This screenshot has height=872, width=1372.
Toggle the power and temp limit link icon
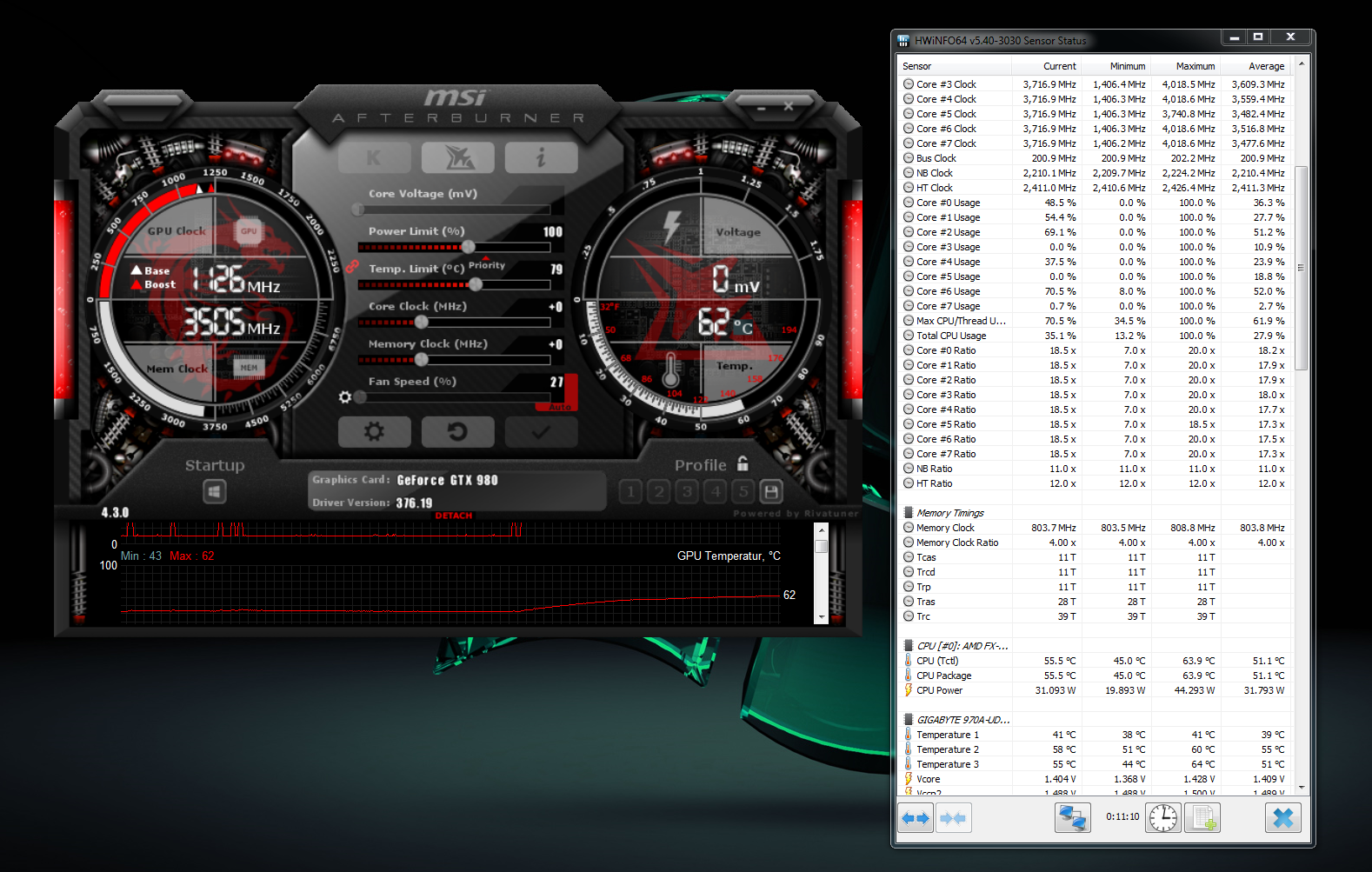[352, 266]
